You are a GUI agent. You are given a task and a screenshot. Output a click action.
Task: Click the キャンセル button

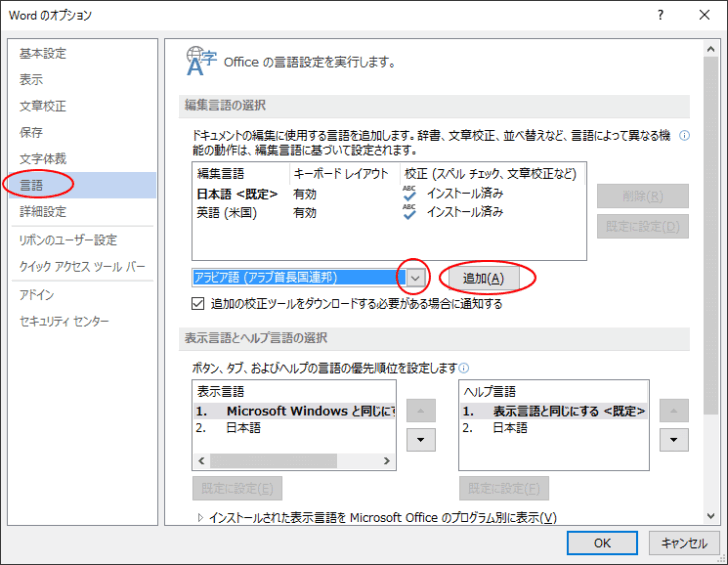click(684, 543)
